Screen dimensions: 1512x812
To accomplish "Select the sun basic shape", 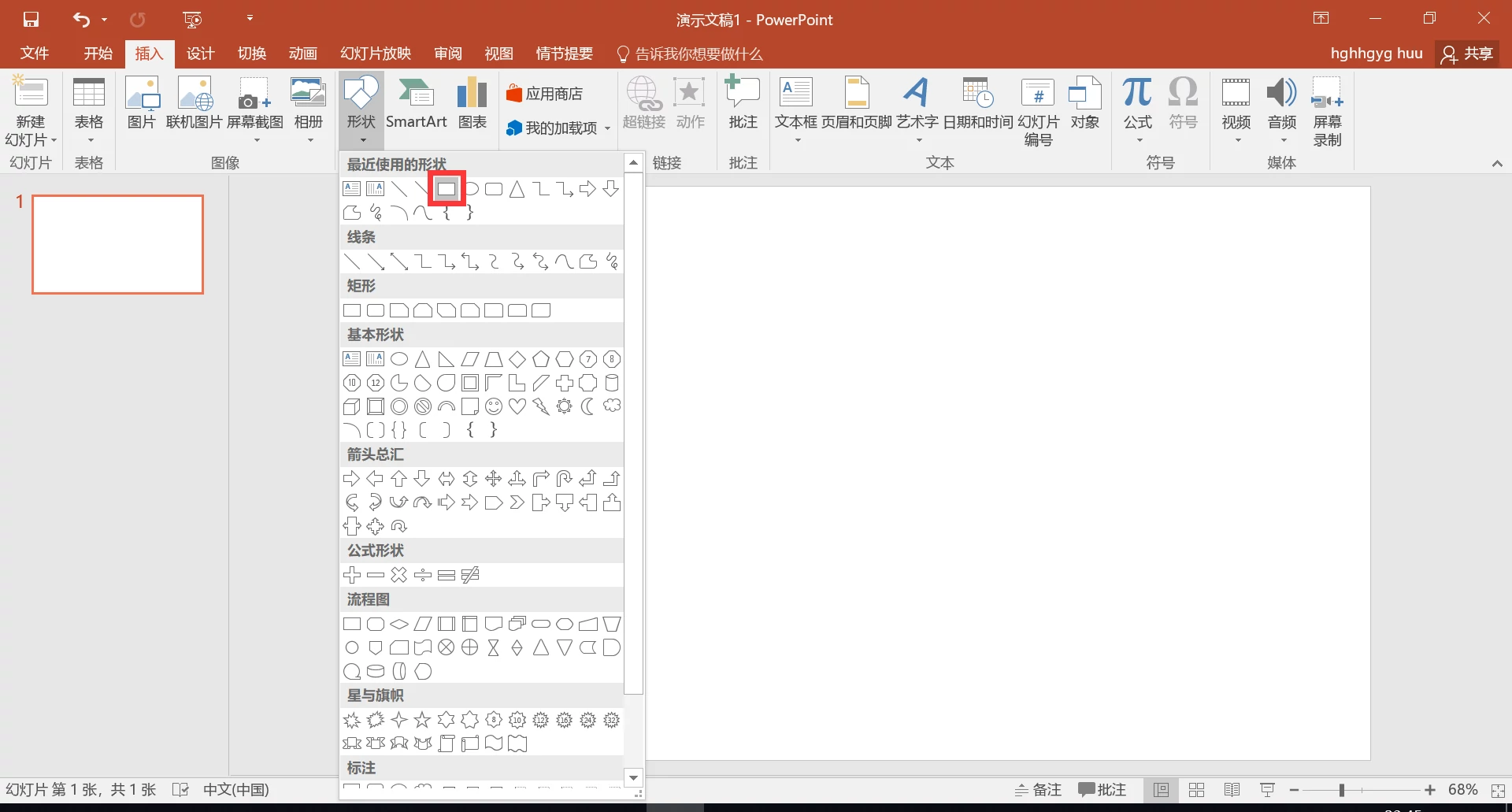I will [565, 406].
